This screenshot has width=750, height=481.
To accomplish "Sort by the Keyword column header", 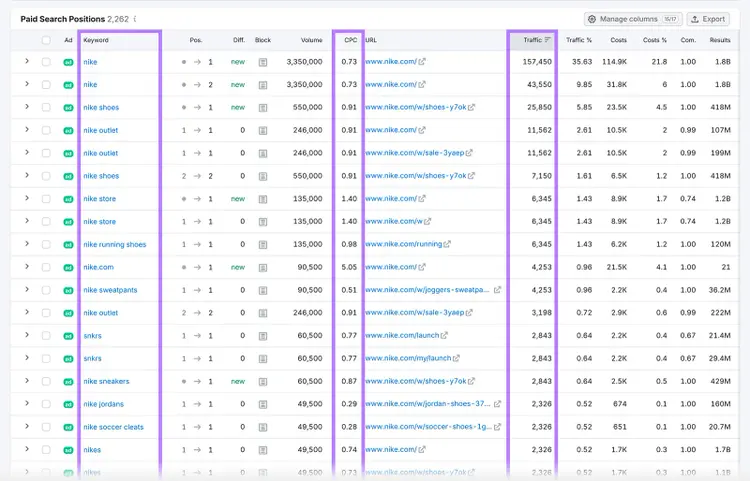I will [x=96, y=40].
